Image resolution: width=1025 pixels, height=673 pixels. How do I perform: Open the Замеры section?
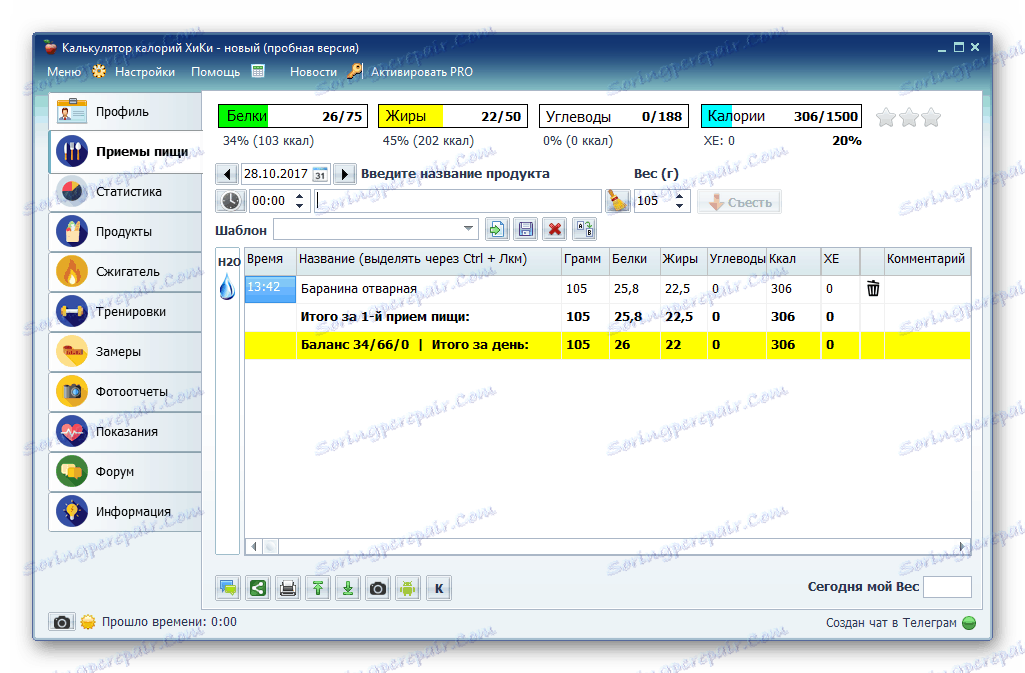point(125,352)
